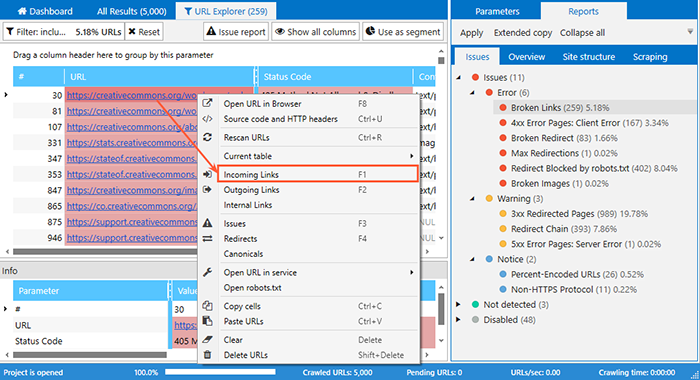Click the Info panel horizontal scrollbar
This screenshot has width=700, height=380.
click(x=90, y=355)
